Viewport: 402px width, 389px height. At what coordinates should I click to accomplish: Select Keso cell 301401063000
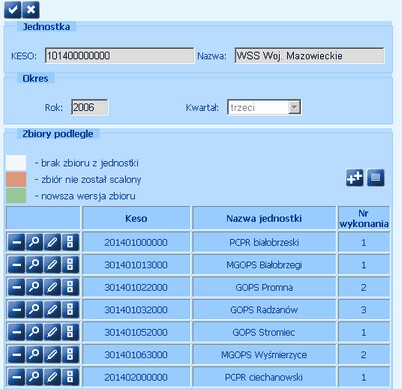pos(136,354)
